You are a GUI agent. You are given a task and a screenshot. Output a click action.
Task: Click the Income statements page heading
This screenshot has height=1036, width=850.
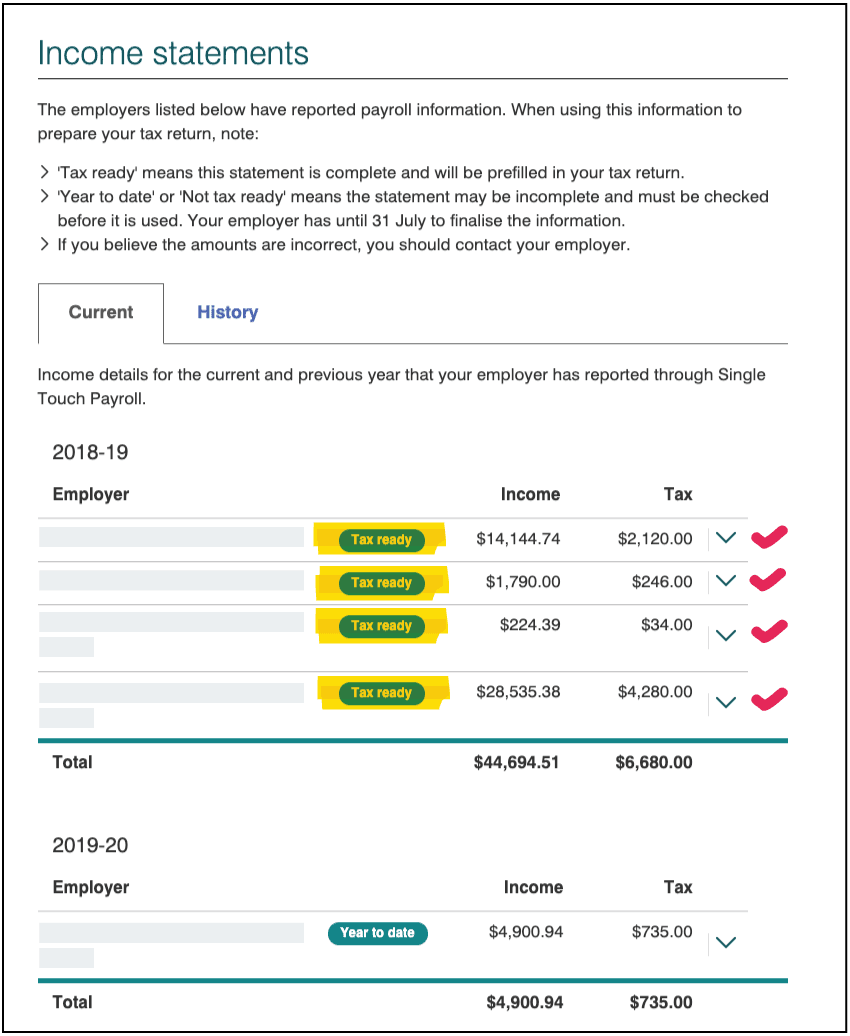click(173, 53)
